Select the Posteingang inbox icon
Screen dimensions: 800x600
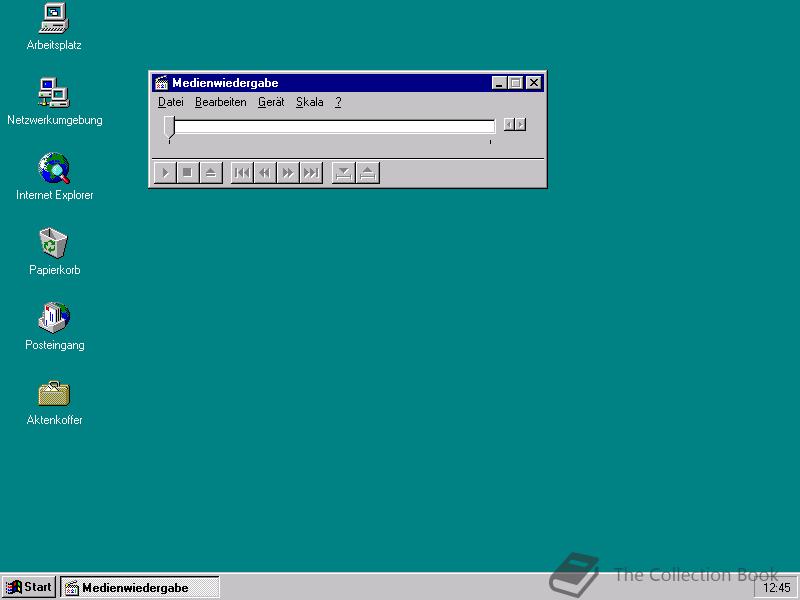point(54,327)
